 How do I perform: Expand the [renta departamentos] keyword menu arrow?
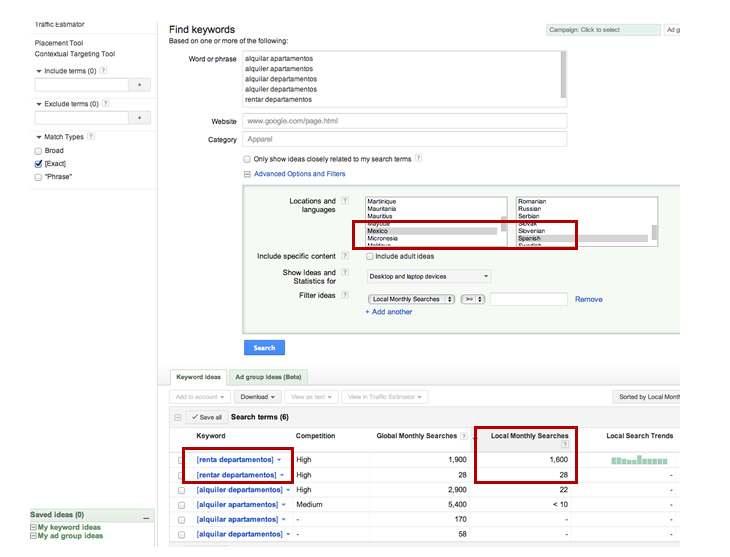coord(279,460)
